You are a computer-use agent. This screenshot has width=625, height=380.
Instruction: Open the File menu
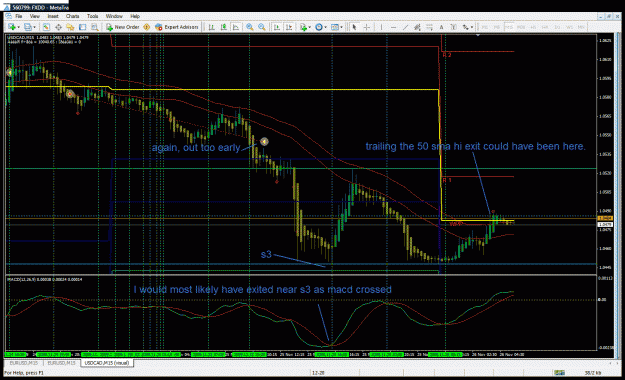[19, 16]
